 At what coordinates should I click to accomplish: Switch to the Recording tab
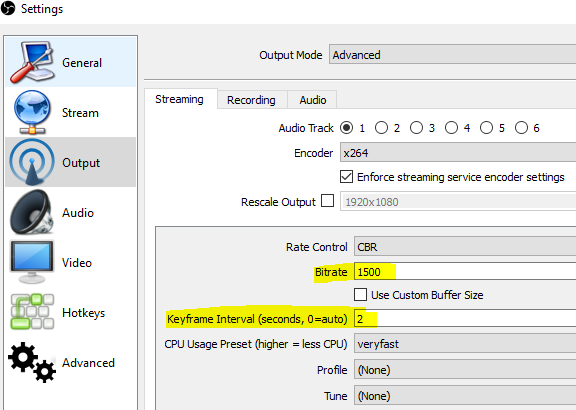pyautogui.click(x=251, y=100)
